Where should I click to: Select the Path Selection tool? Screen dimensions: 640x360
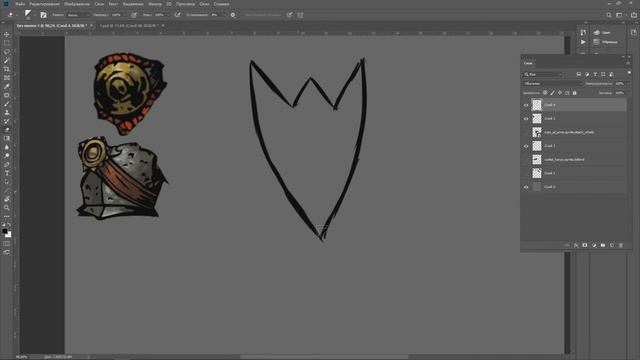7,182
